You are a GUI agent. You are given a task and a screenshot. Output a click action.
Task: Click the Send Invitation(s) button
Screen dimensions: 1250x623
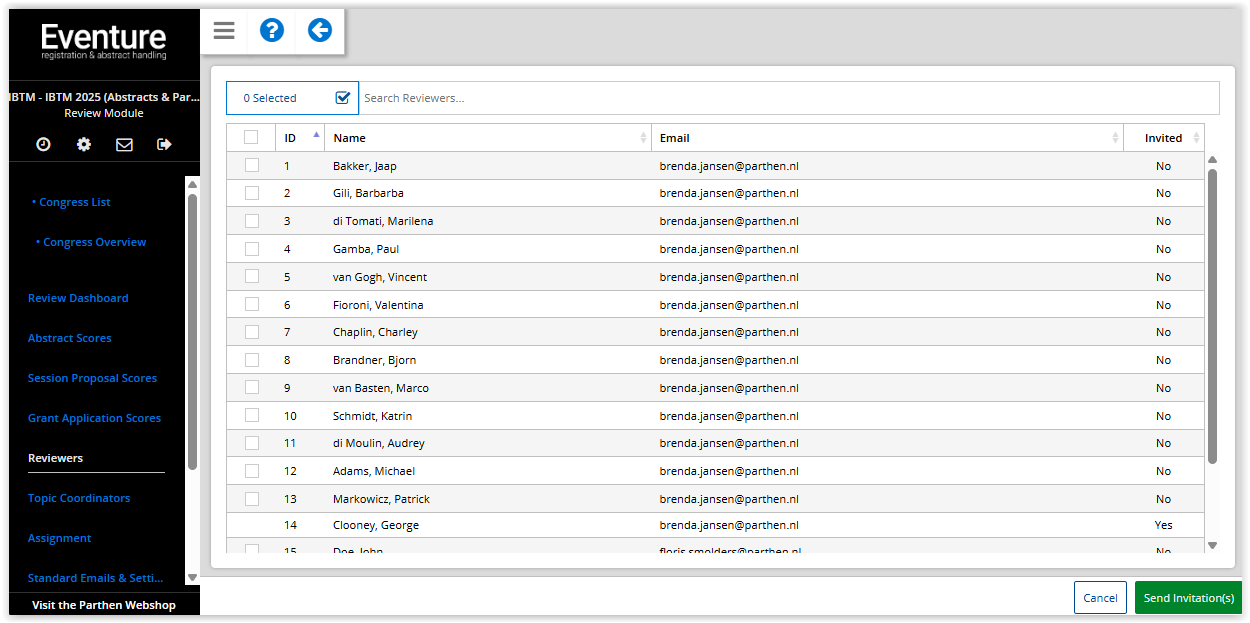[x=1188, y=598]
